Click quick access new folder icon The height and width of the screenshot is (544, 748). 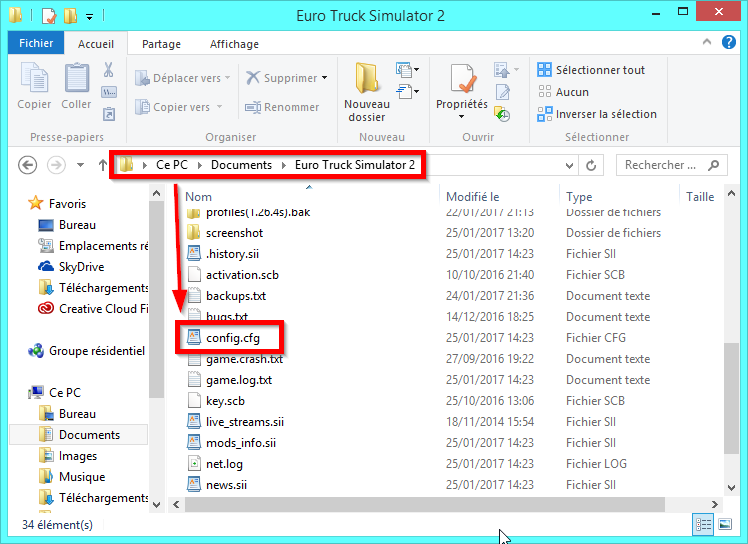pos(70,16)
